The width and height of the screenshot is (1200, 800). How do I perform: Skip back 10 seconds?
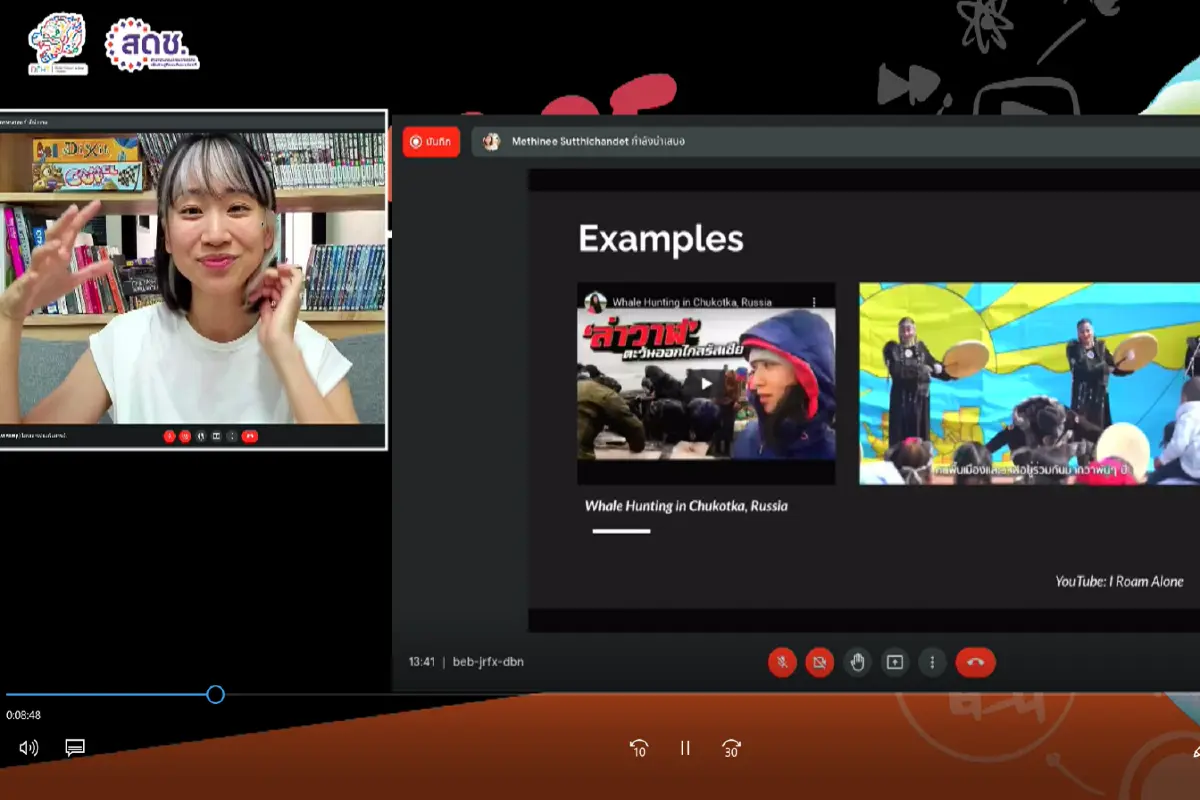coord(639,748)
